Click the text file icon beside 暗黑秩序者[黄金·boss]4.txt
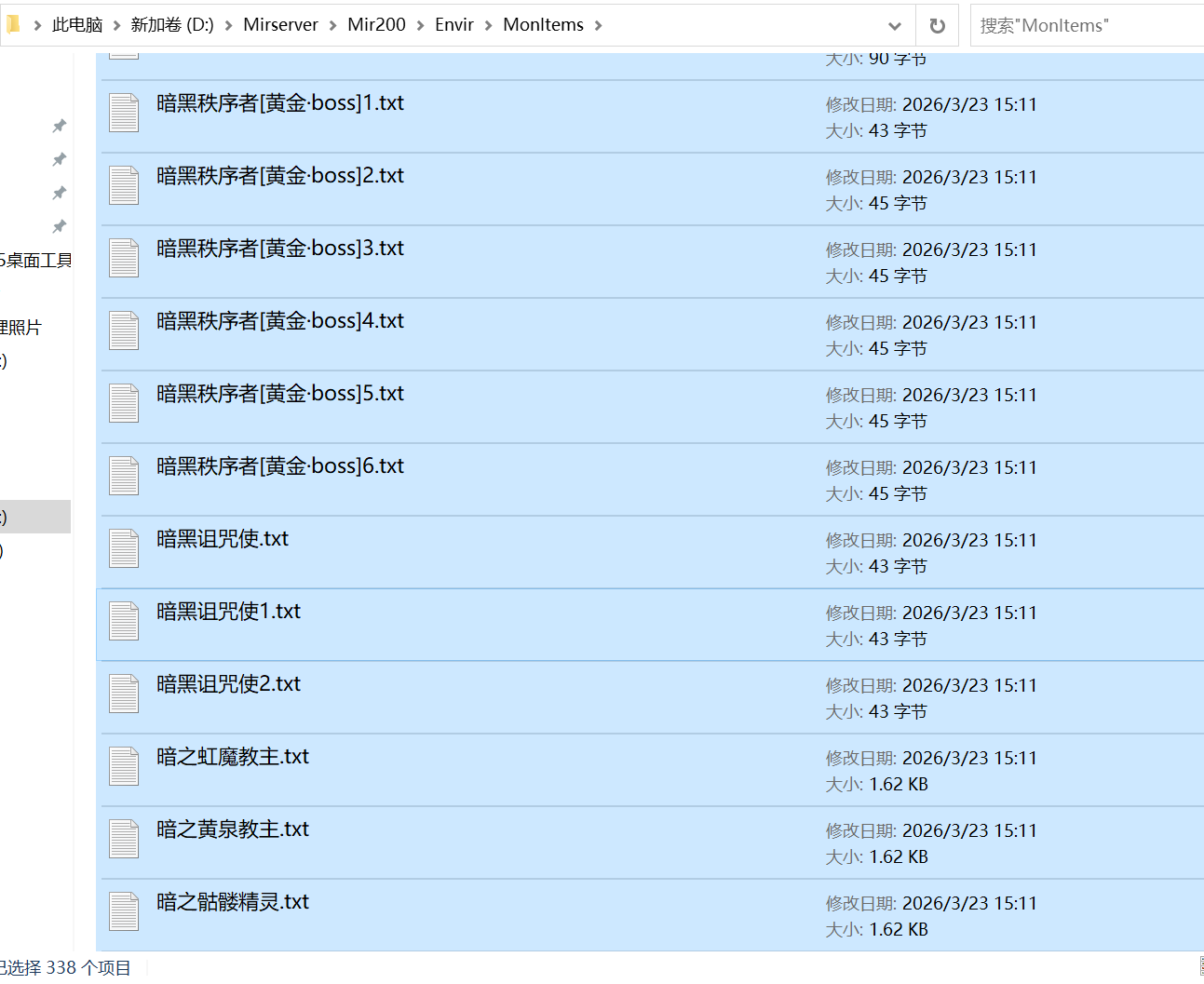Image resolution: width=1204 pixels, height=984 pixels. pos(124,331)
